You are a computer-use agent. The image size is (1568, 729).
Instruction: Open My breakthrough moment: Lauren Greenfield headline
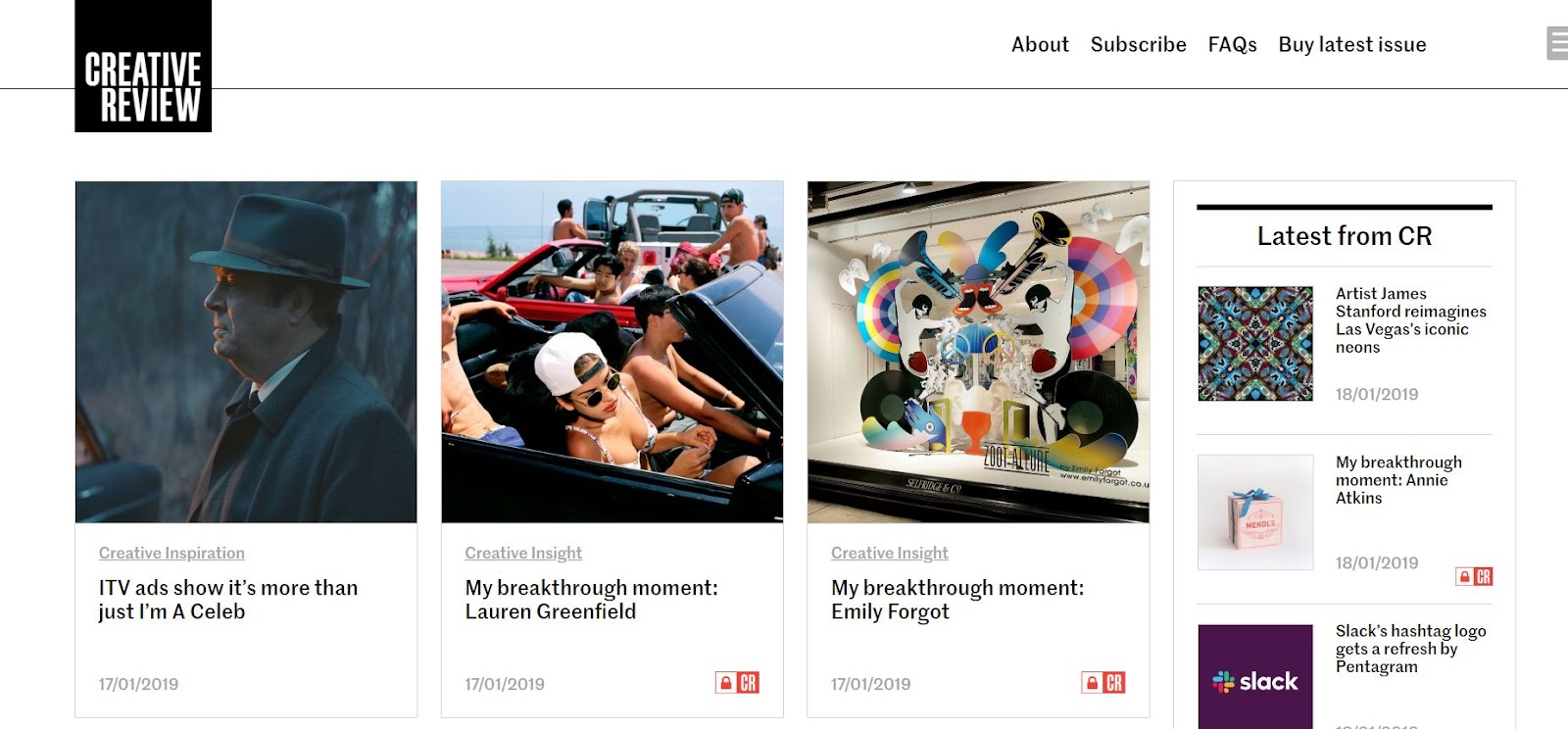click(x=592, y=600)
